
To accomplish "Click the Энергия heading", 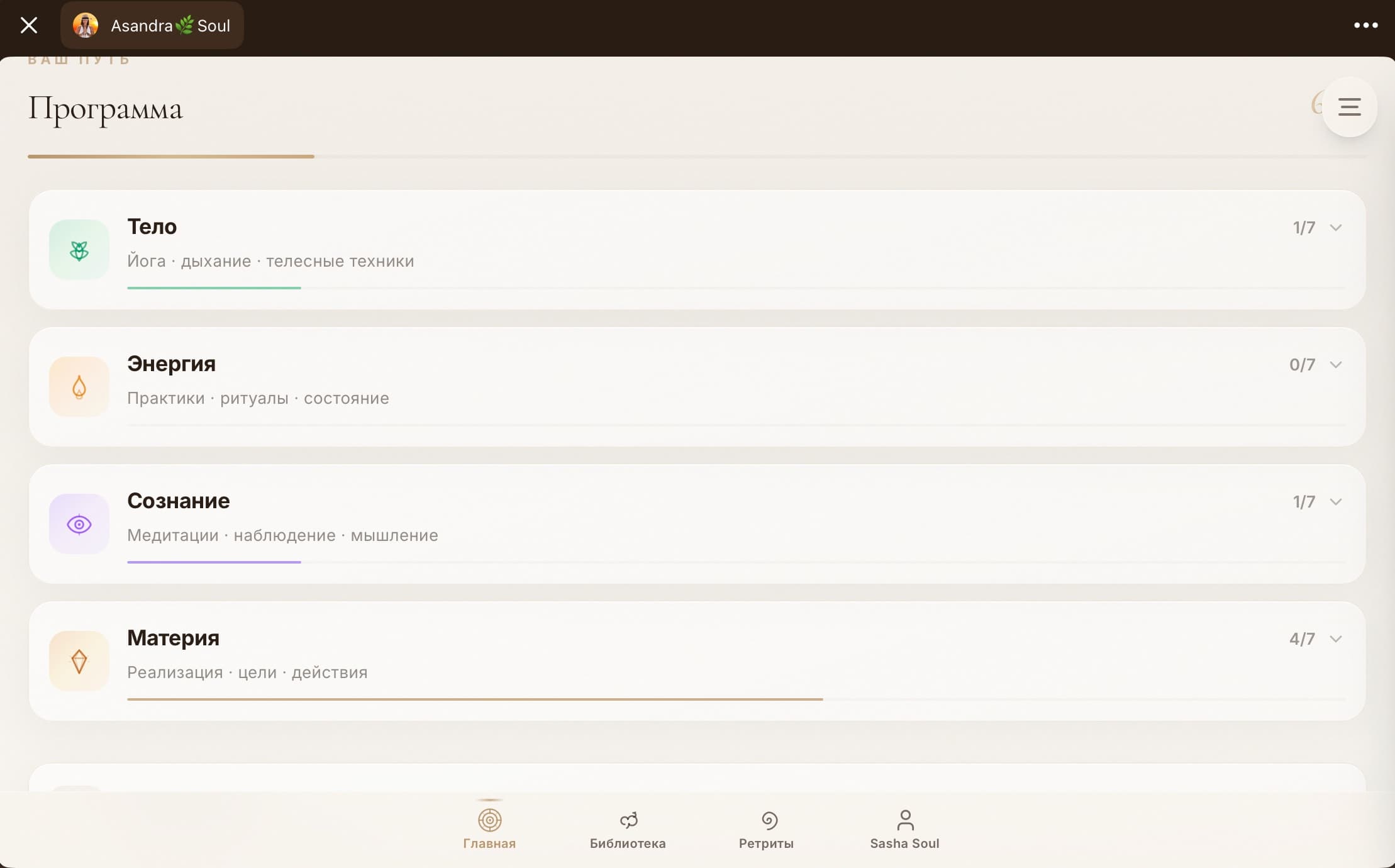I will pyautogui.click(x=171, y=364).
